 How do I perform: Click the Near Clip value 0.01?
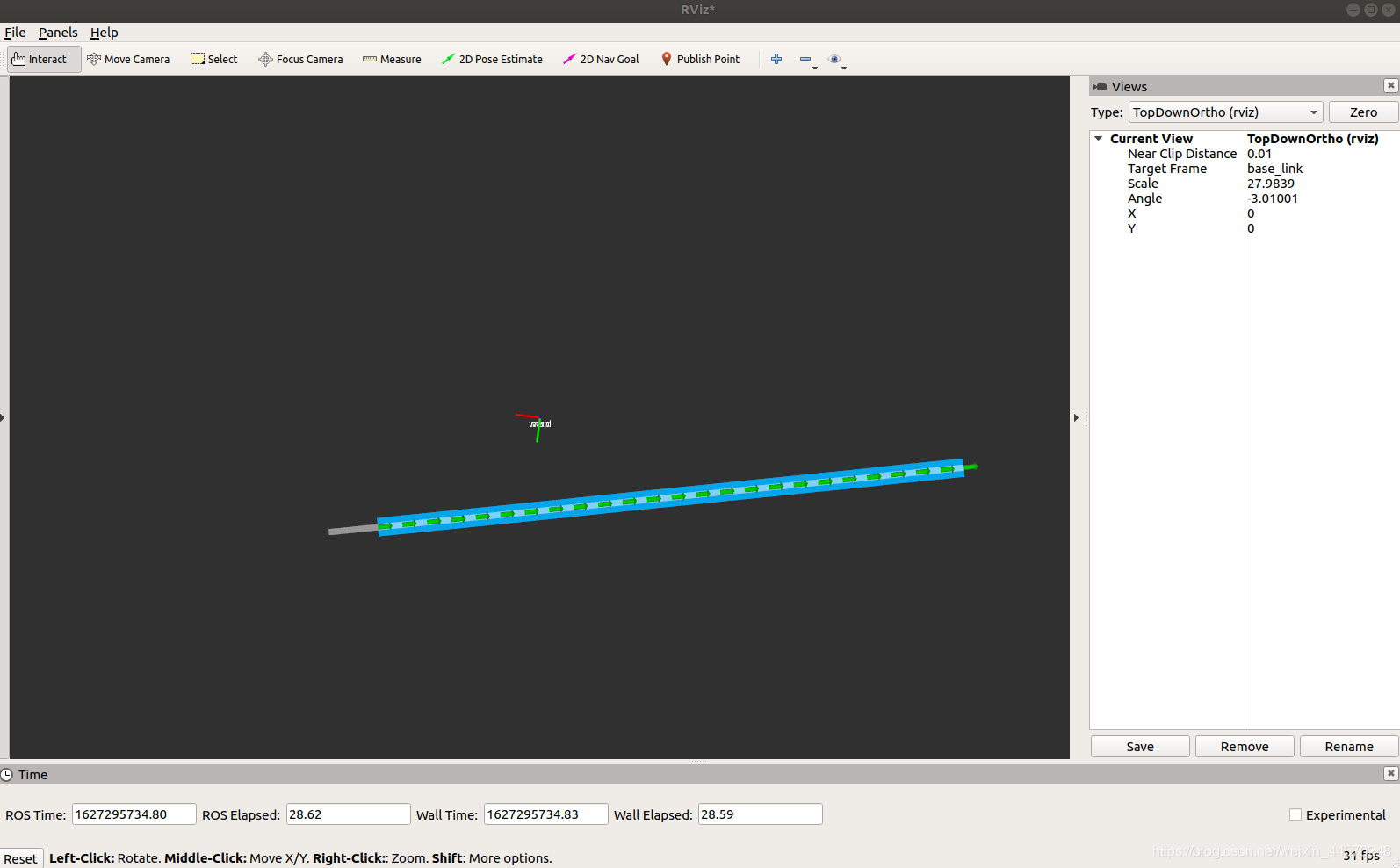(x=1259, y=154)
